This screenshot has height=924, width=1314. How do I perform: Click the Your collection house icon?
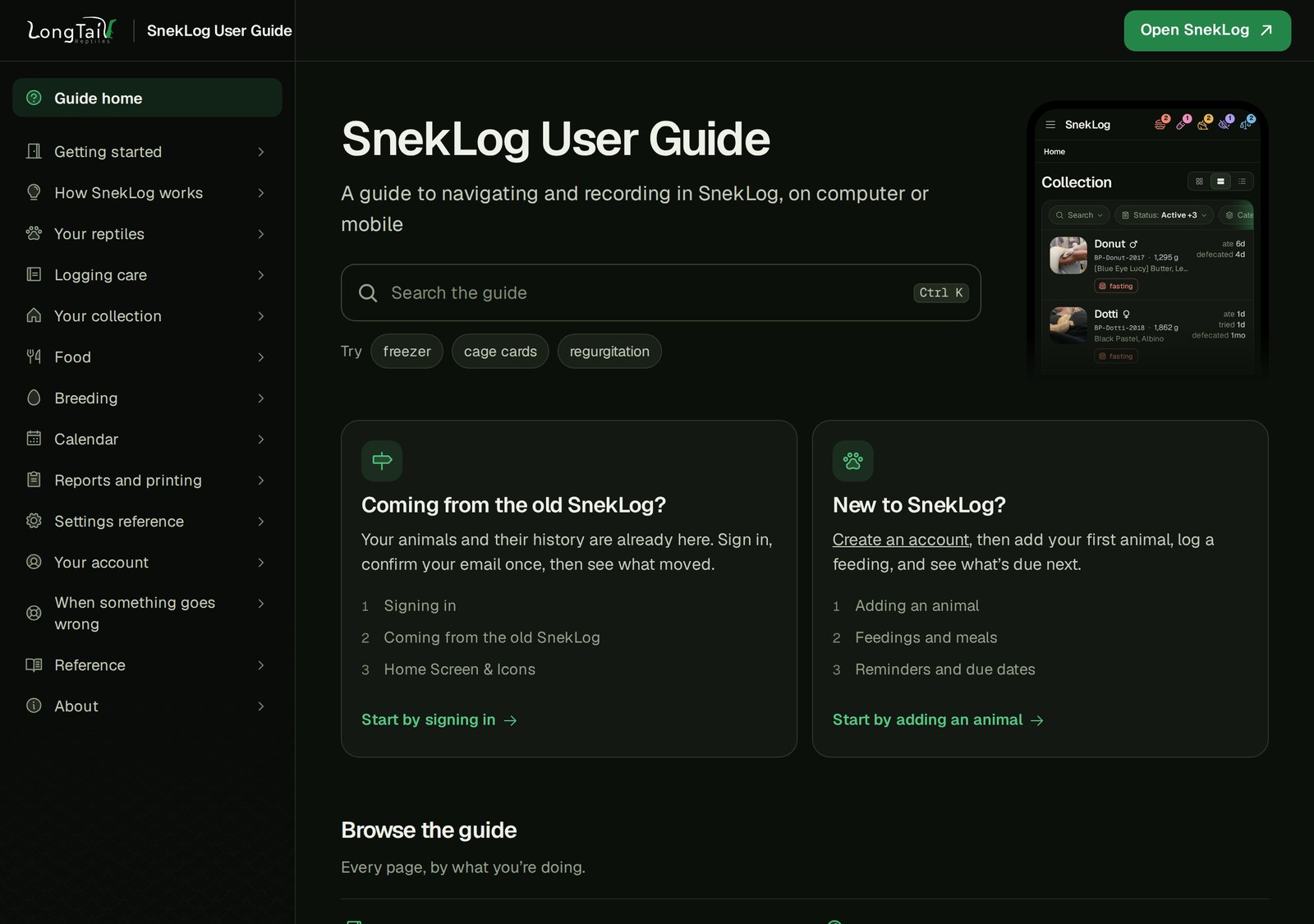pyautogui.click(x=34, y=315)
